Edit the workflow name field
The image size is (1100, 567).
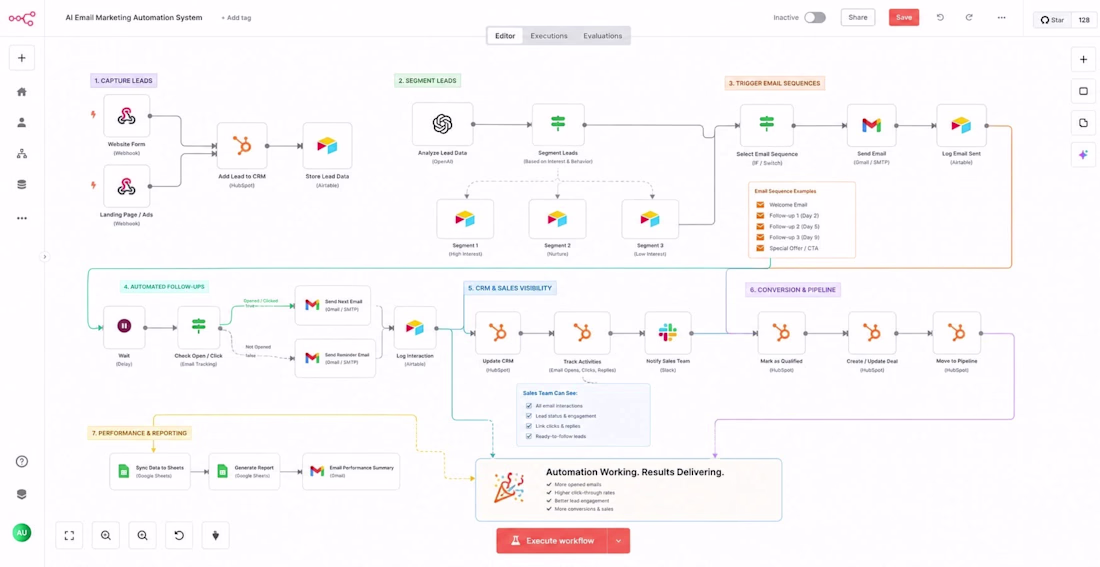[133, 18]
